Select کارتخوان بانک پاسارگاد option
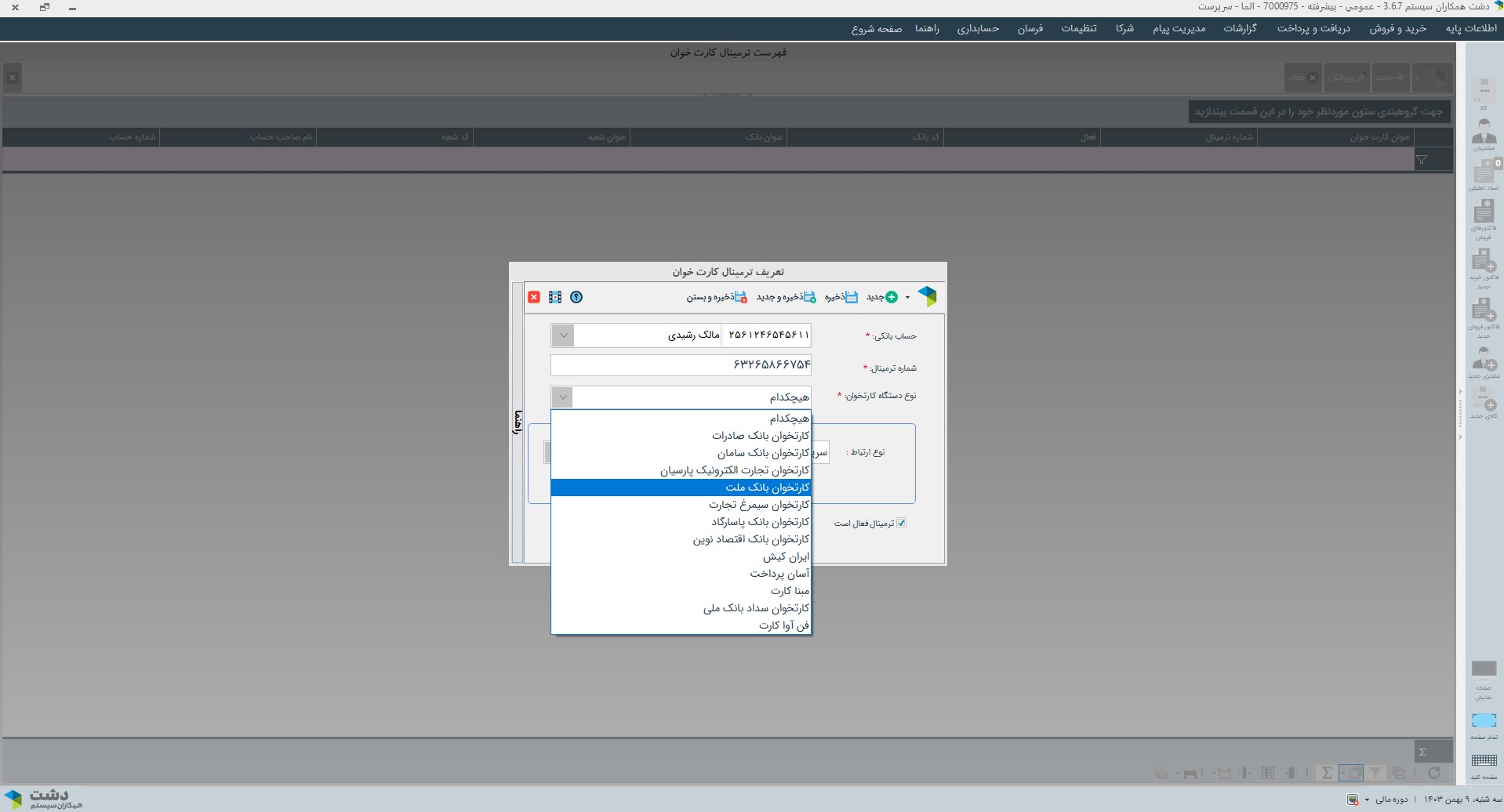The width and height of the screenshot is (1504, 812). pyautogui.click(x=681, y=522)
